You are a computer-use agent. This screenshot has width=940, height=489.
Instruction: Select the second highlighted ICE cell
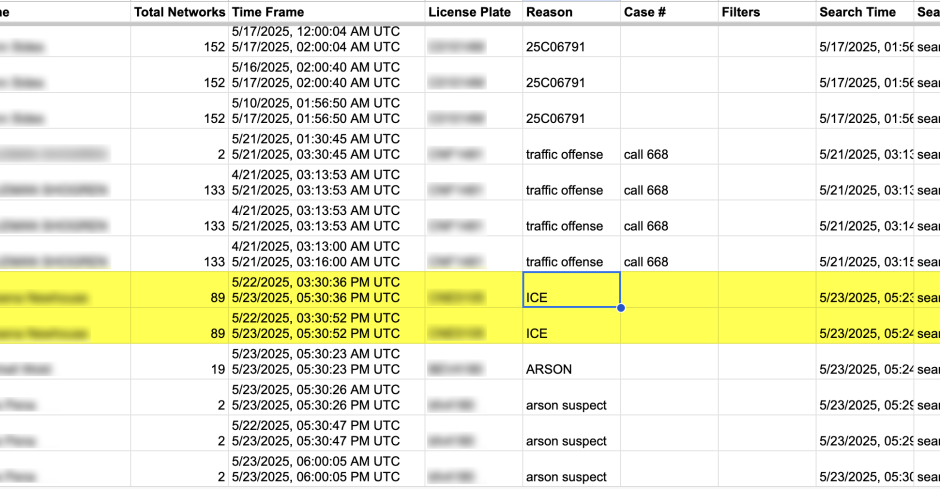(571, 326)
